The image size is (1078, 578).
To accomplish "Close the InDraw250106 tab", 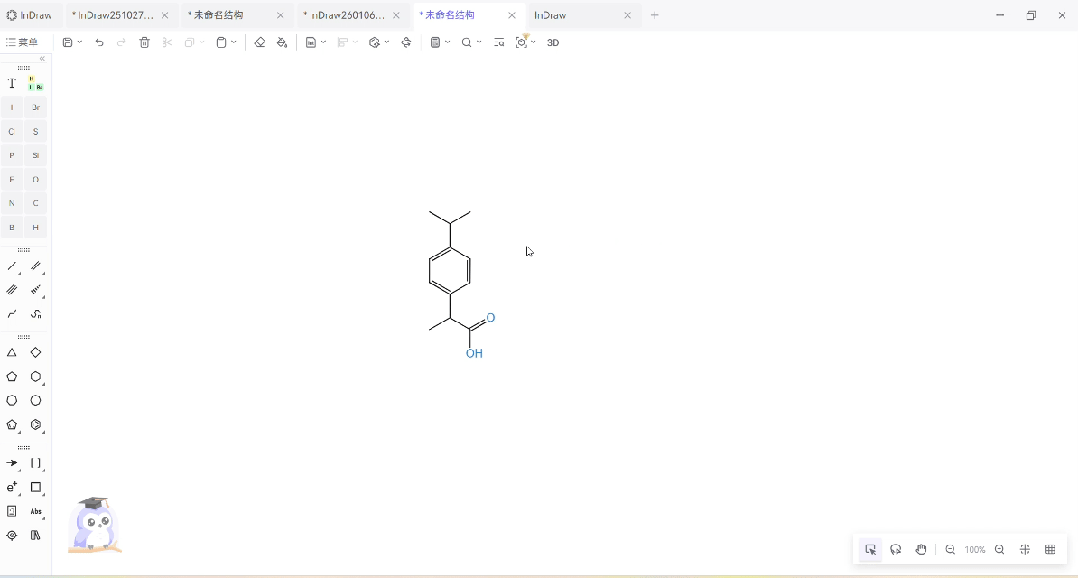I will tap(396, 15).
